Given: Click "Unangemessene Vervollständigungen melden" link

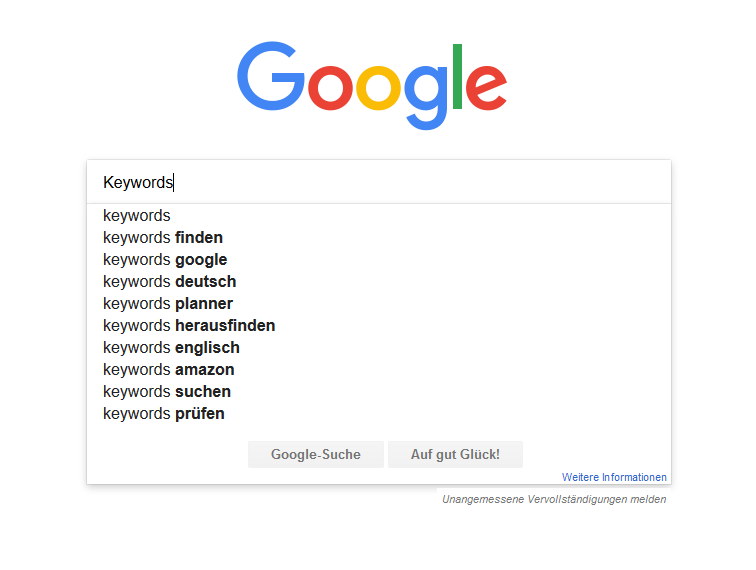Looking at the screenshot, I should pos(554,500).
